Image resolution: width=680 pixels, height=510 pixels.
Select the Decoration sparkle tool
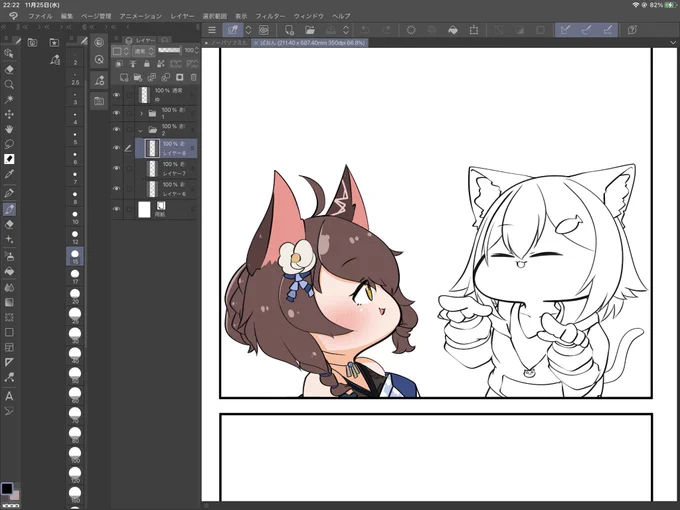coord(9,239)
